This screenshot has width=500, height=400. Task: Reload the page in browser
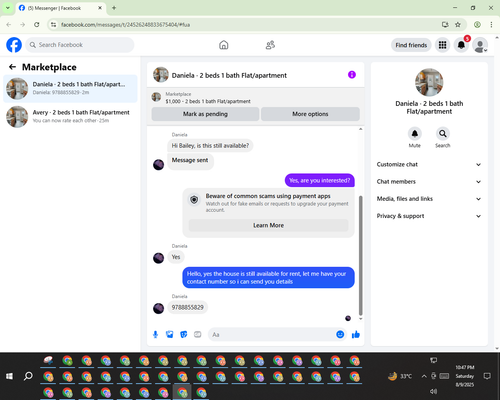[x=37, y=25]
